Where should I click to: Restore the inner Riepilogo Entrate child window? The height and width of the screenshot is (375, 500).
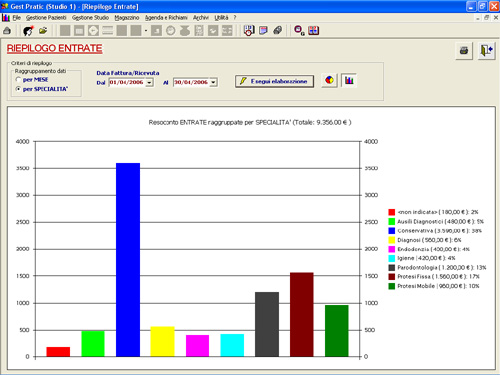click(x=487, y=18)
